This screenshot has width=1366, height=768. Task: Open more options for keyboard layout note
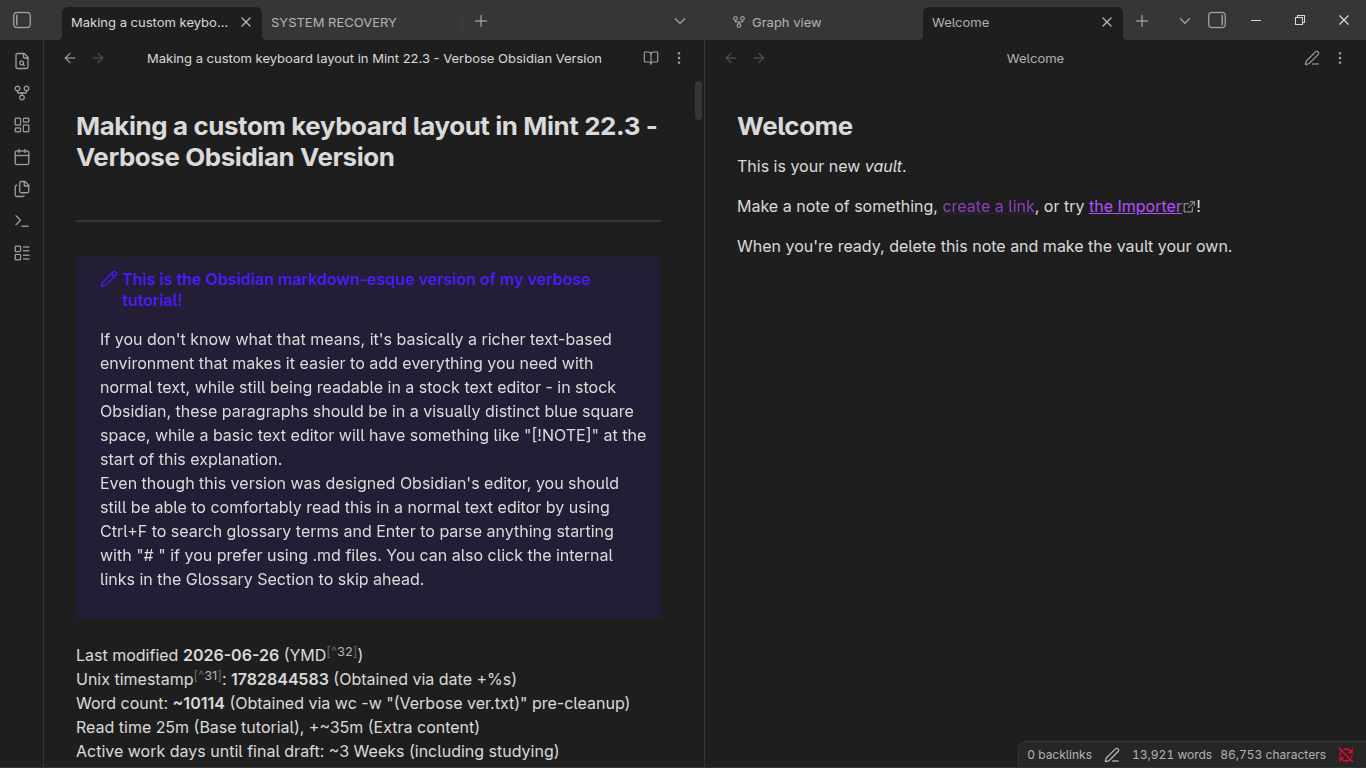679,58
